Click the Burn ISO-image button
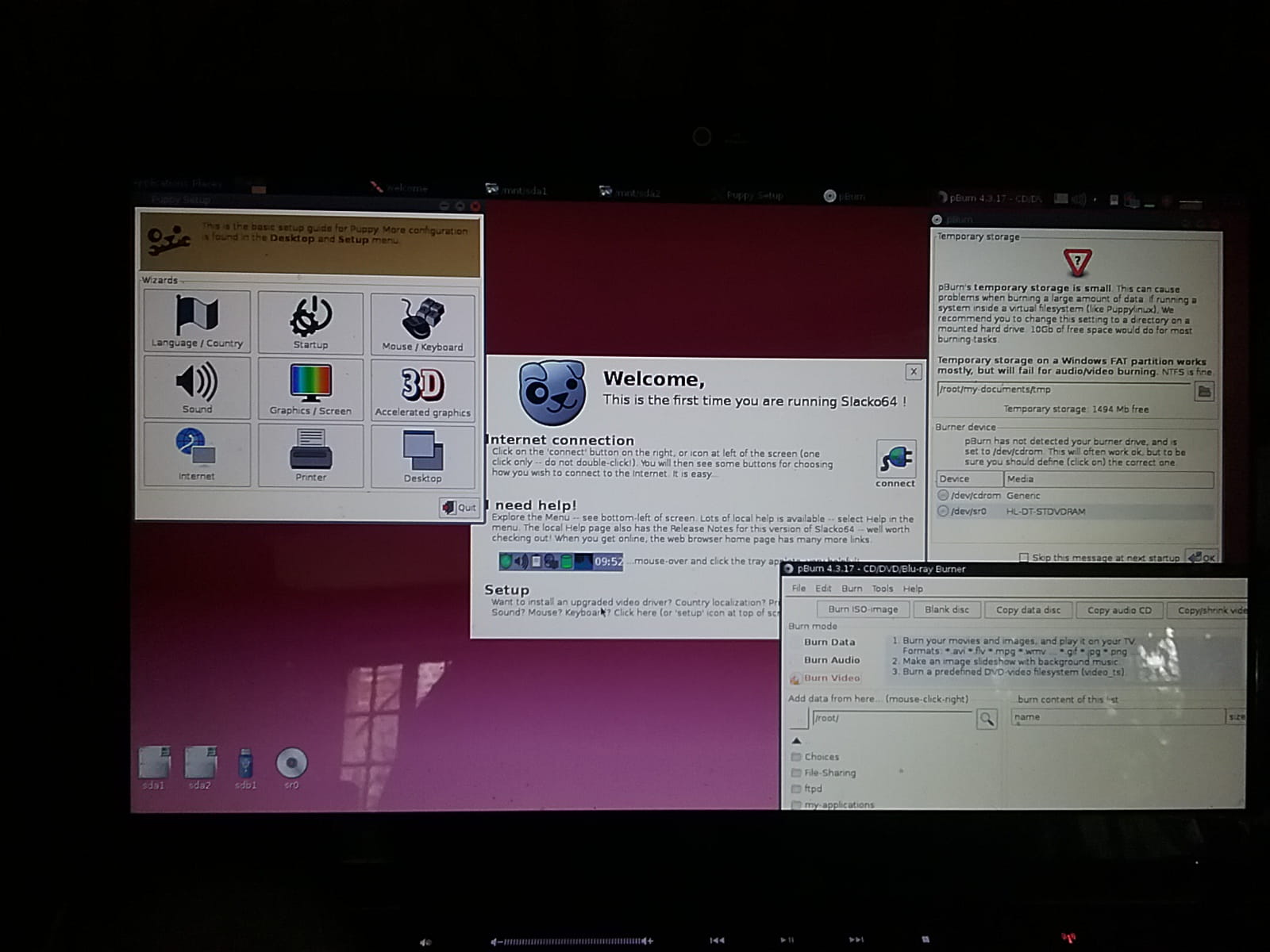 pyautogui.click(x=863, y=609)
